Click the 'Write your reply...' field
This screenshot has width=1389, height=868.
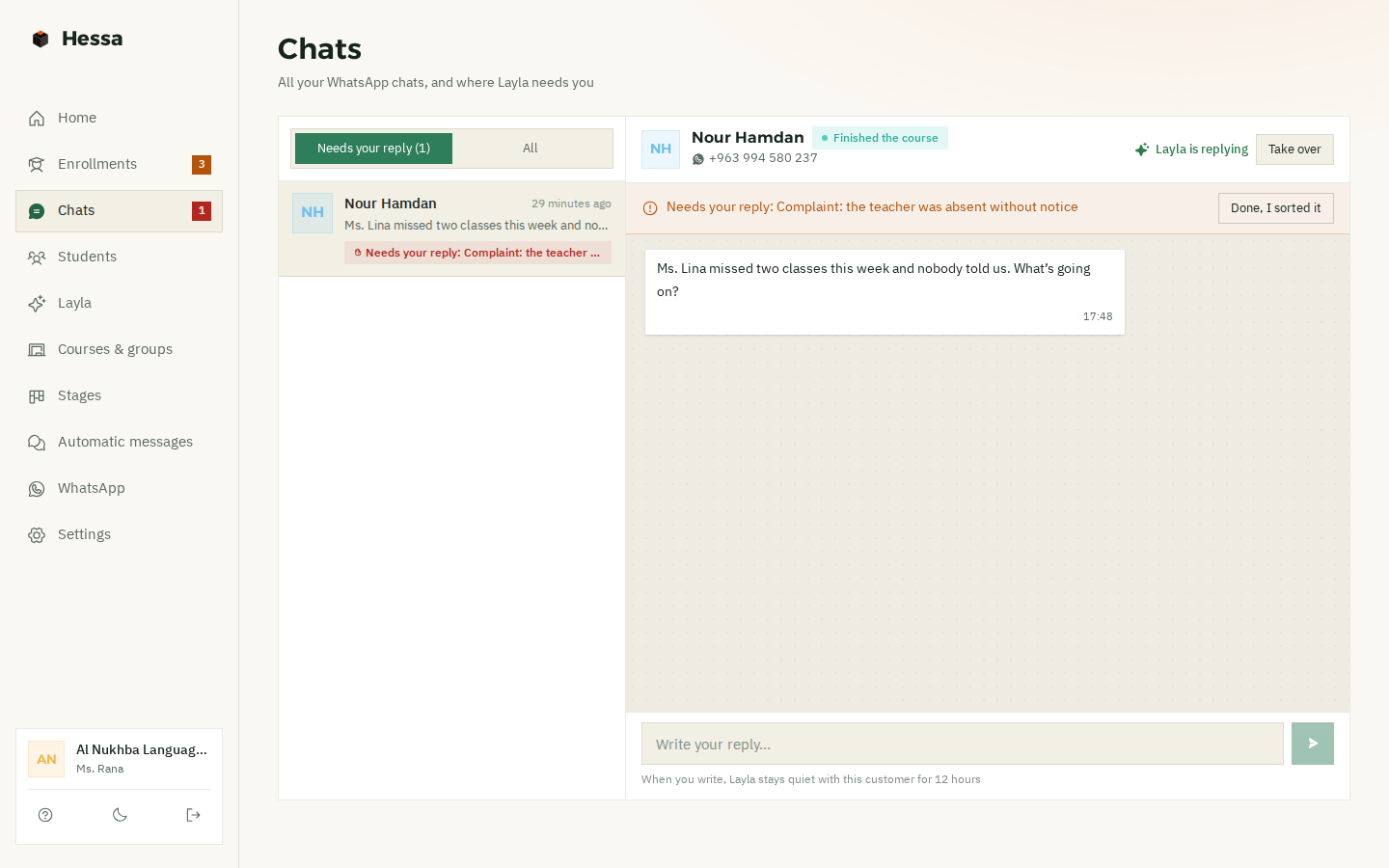(963, 744)
